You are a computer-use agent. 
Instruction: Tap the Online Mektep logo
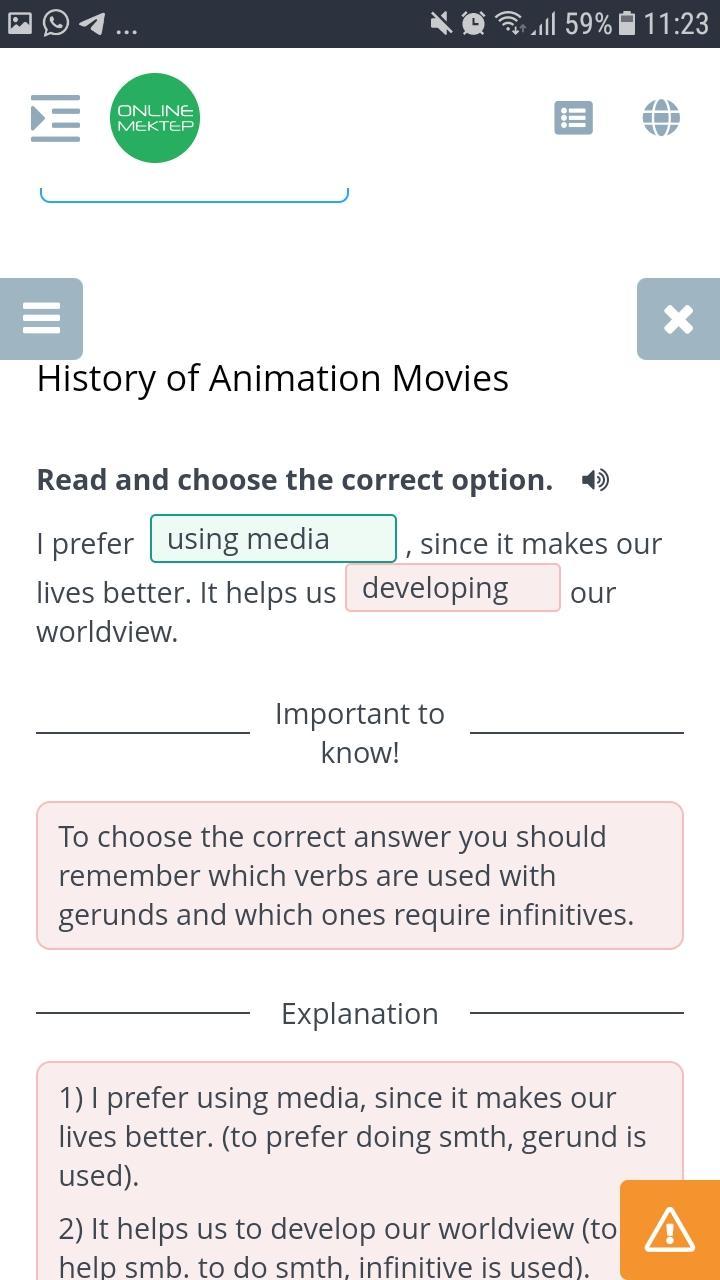click(155, 118)
